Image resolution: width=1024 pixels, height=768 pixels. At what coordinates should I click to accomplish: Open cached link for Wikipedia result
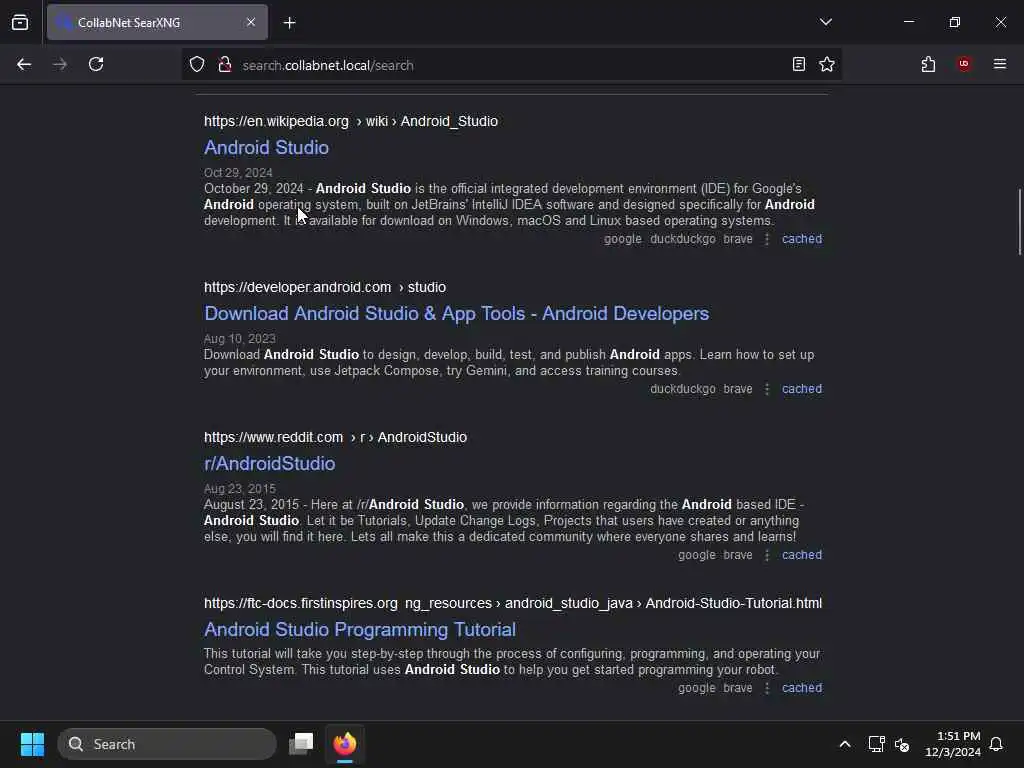pyautogui.click(x=802, y=239)
